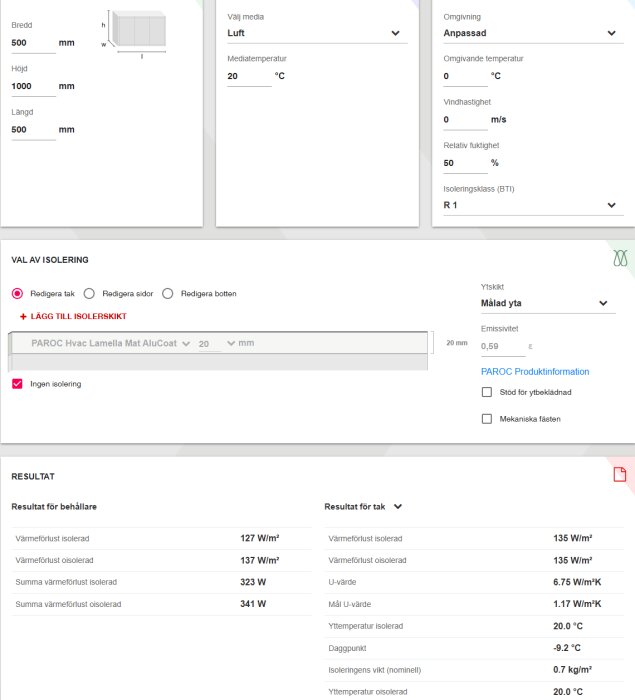This screenshot has height=700, width=635.
Task: Click the Mediatemperatur input field
Action: [x=249, y=76]
